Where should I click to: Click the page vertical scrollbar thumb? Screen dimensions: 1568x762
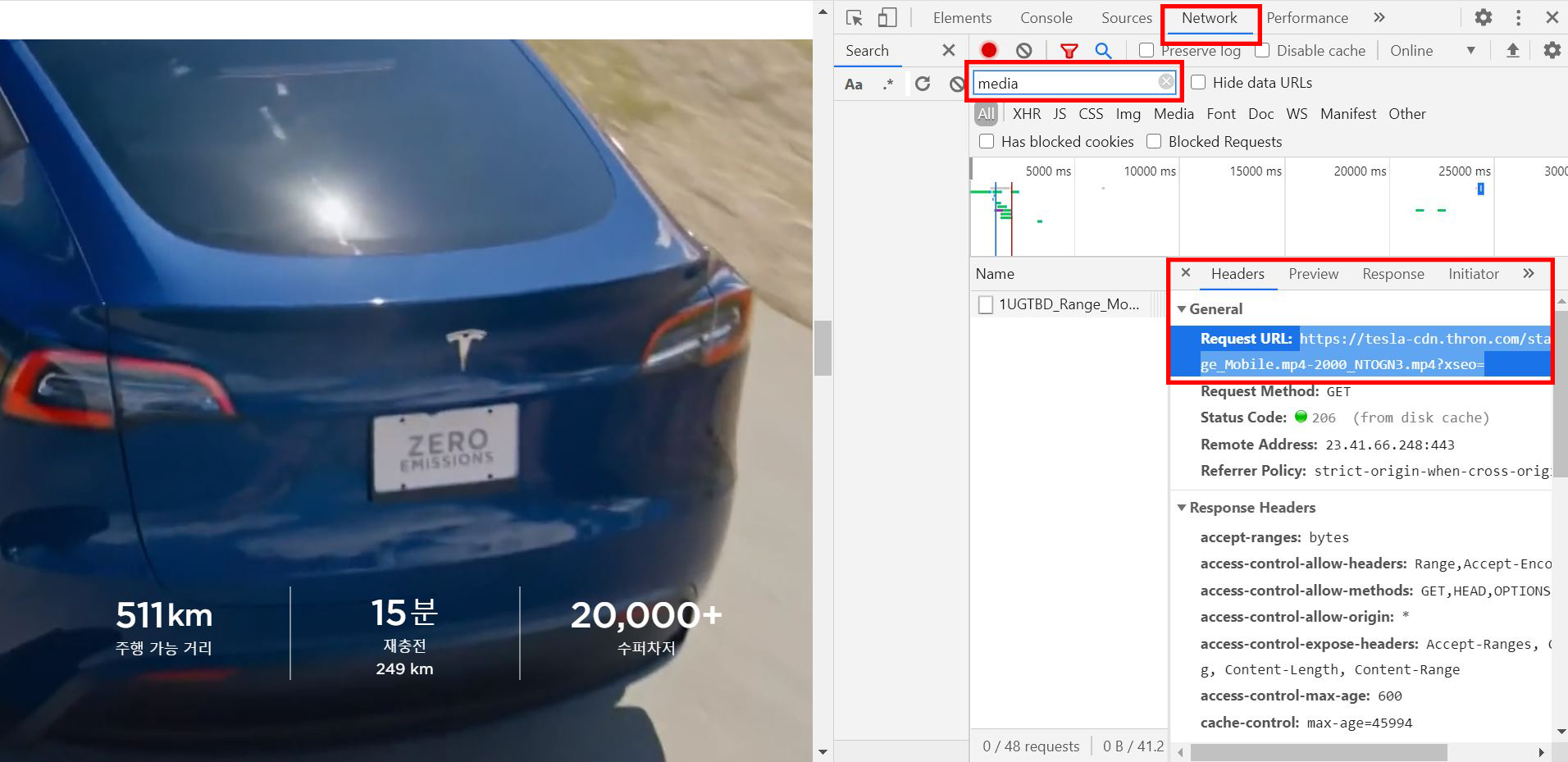(x=823, y=348)
